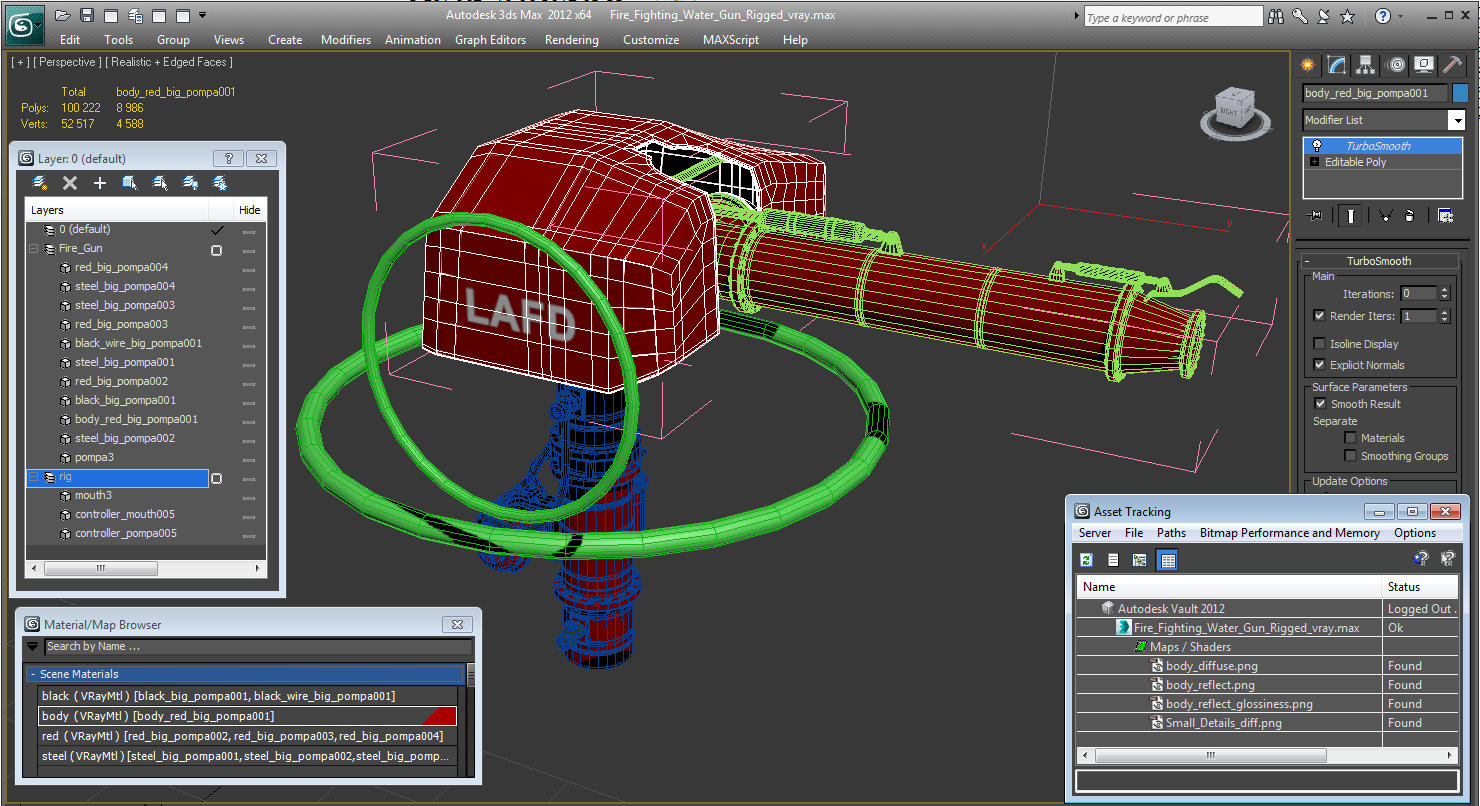
Task: Click the object color swatch
Action: click(1460, 93)
